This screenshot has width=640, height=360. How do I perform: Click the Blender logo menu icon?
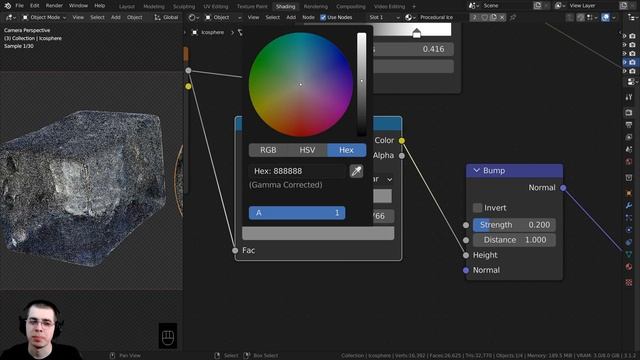coord(7,6)
